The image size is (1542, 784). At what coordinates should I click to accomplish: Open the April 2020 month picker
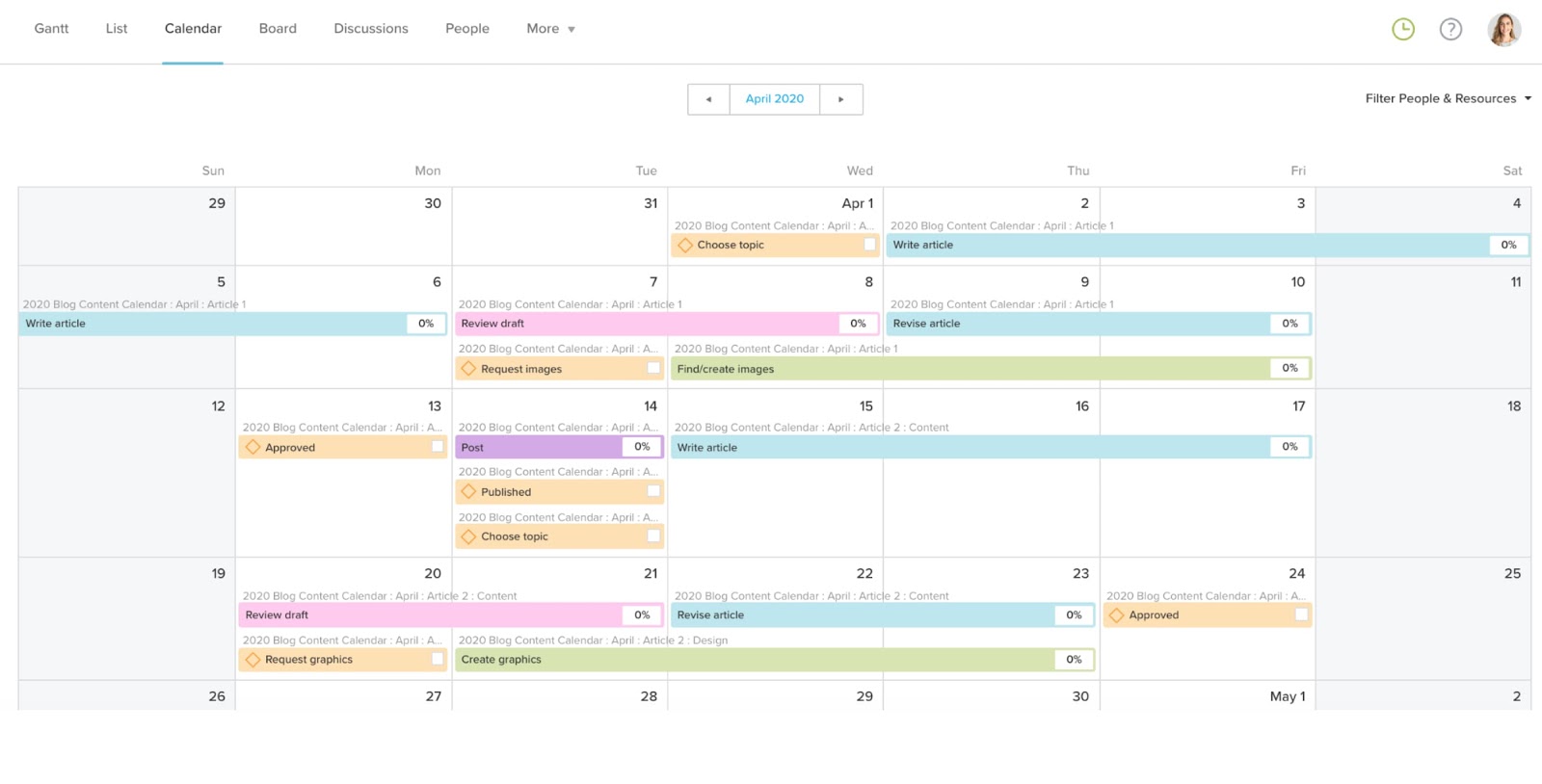(774, 99)
